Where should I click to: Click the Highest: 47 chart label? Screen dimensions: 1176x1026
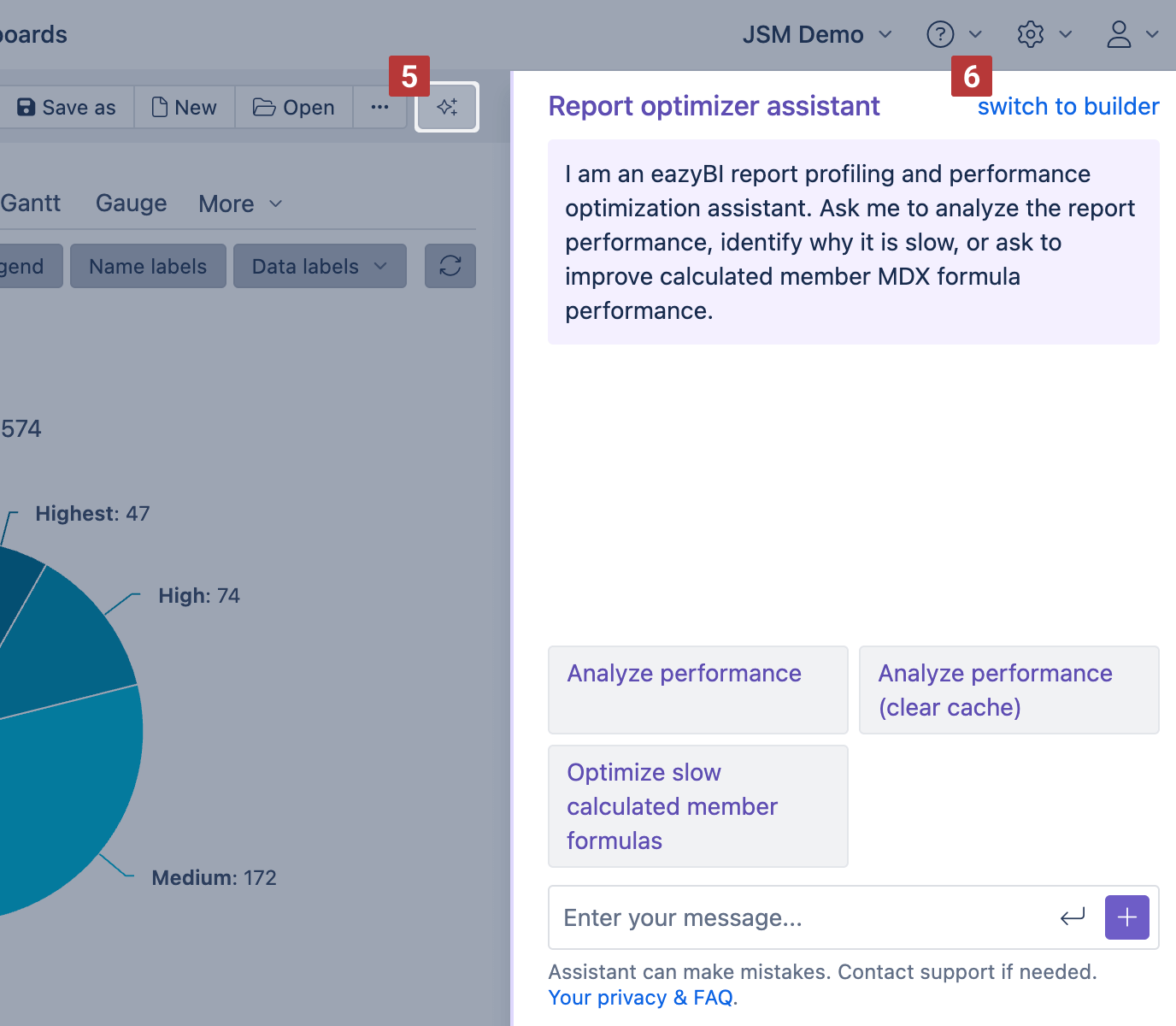tap(92, 514)
